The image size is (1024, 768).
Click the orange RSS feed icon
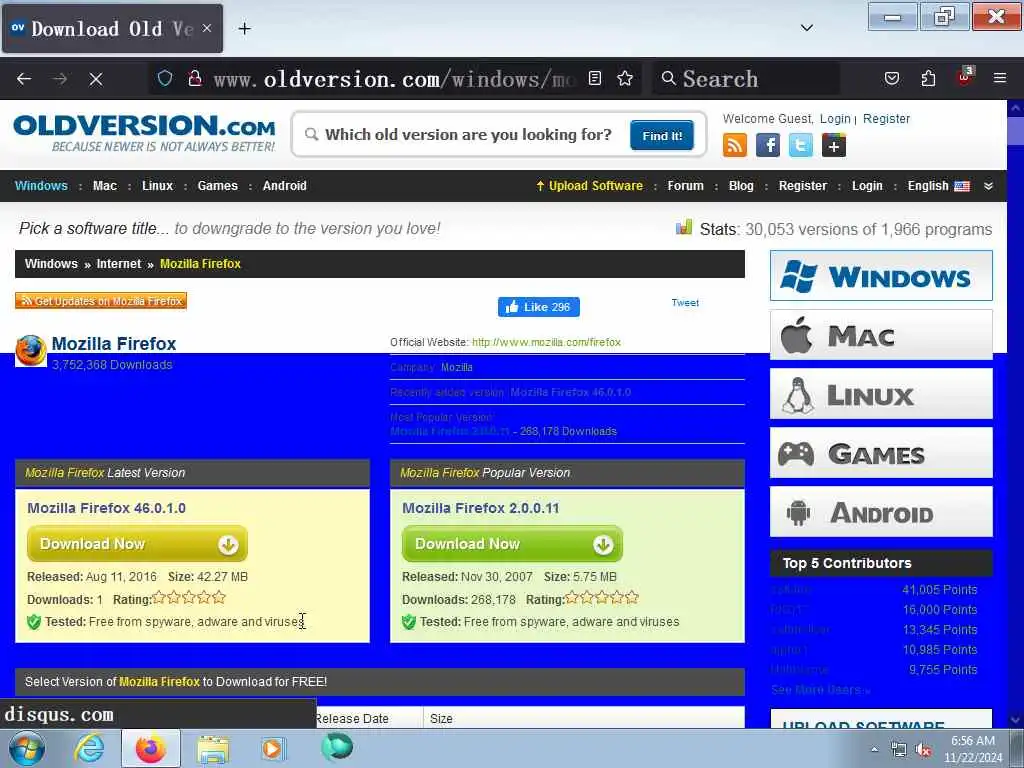point(735,145)
